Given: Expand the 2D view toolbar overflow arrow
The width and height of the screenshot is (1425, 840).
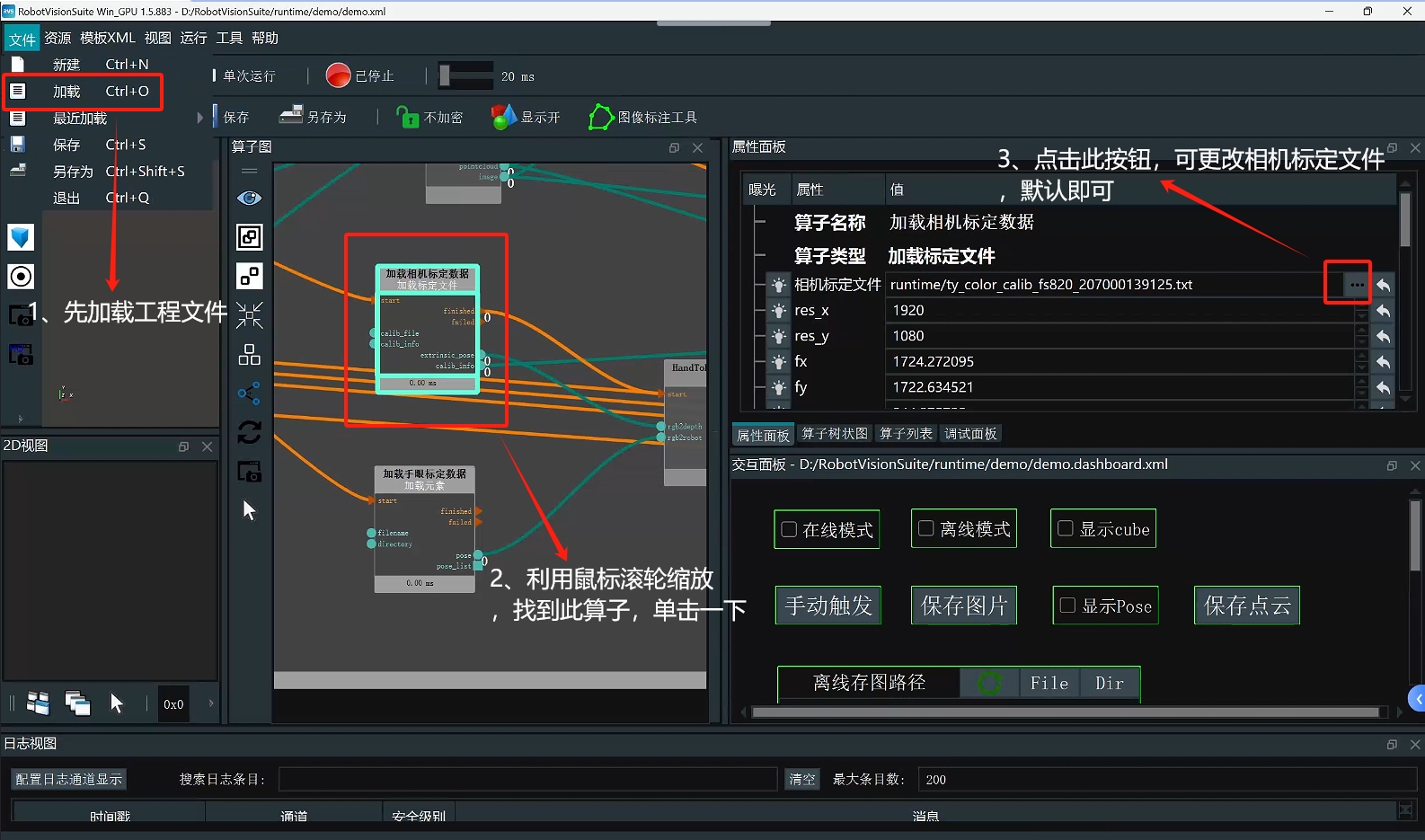Looking at the screenshot, I should pos(211,703).
